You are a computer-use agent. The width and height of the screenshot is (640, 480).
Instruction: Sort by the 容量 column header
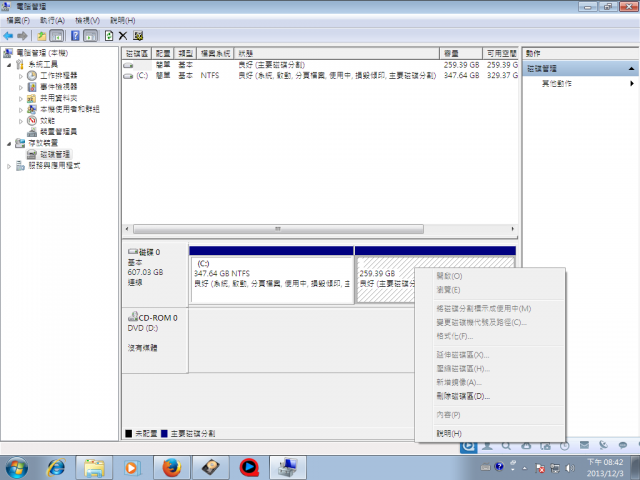[x=461, y=53]
